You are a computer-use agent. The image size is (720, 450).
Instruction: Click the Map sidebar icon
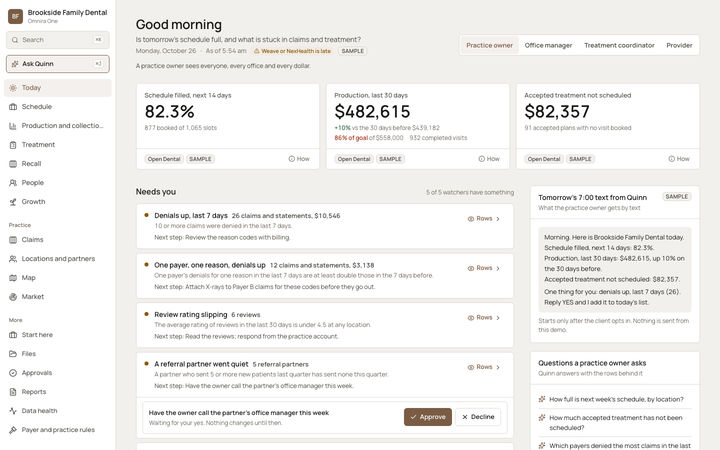pyautogui.click(x=13, y=278)
